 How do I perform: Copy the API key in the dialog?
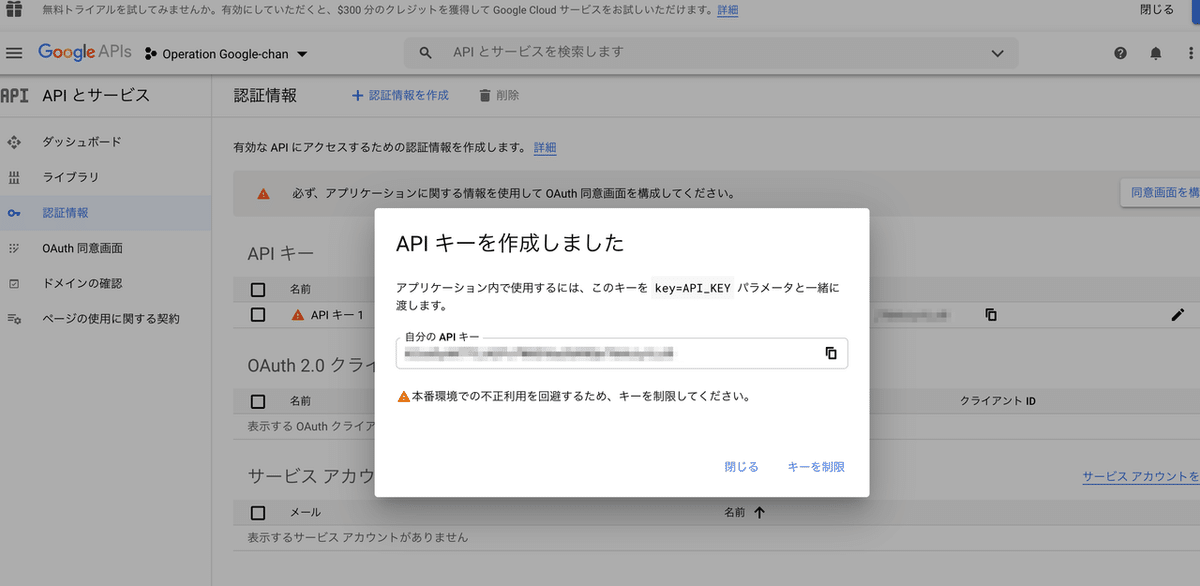coord(831,352)
